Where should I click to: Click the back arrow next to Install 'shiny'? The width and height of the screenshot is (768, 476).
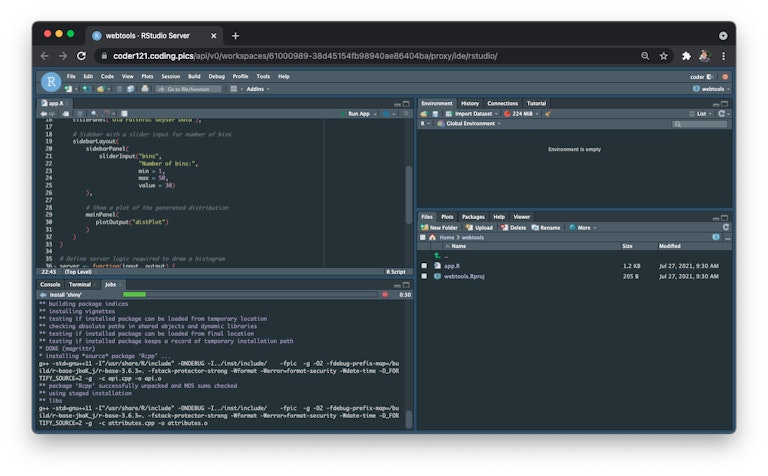[43, 295]
